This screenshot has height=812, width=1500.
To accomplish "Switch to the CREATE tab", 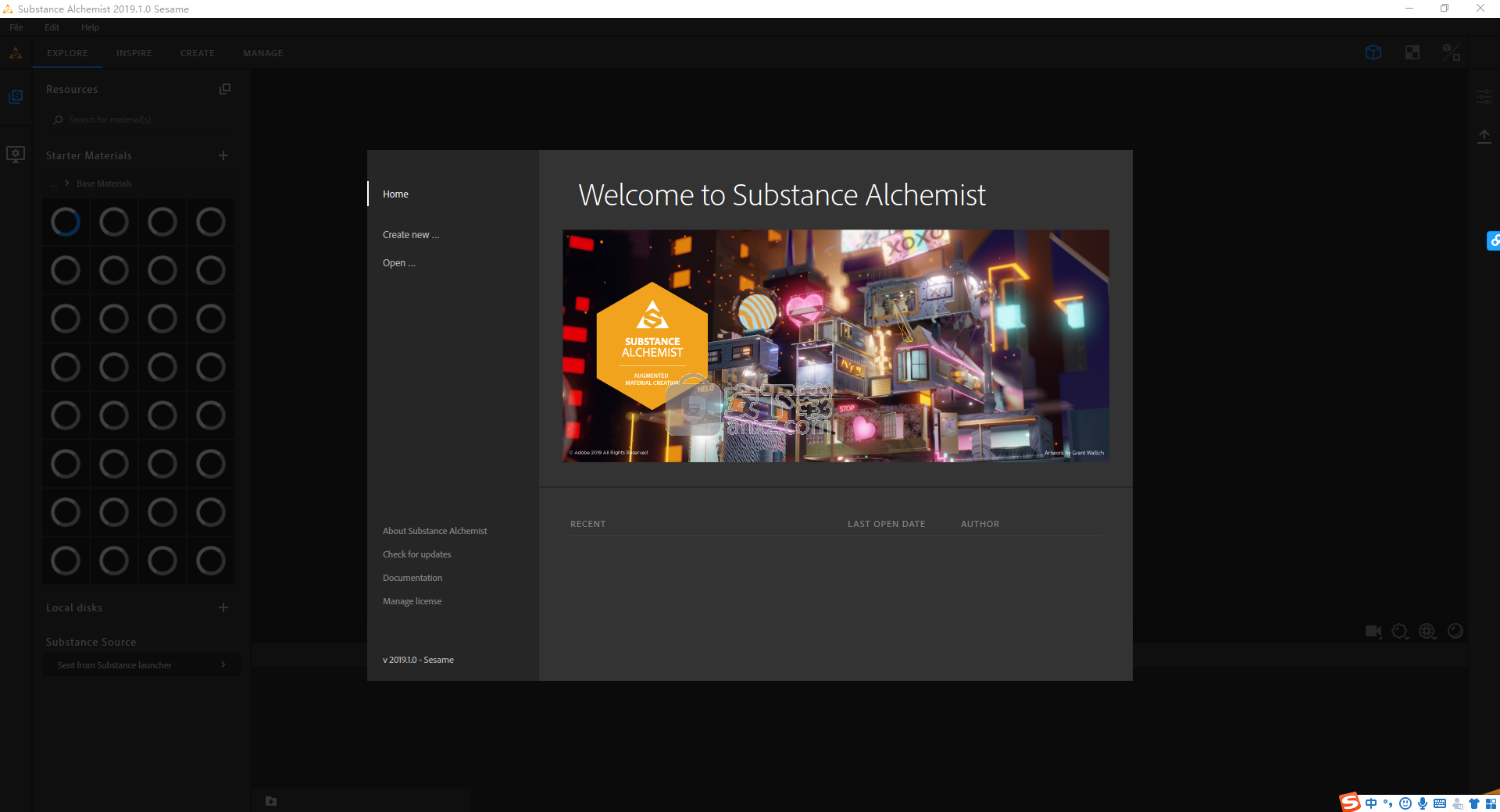I will (x=198, y=53).
